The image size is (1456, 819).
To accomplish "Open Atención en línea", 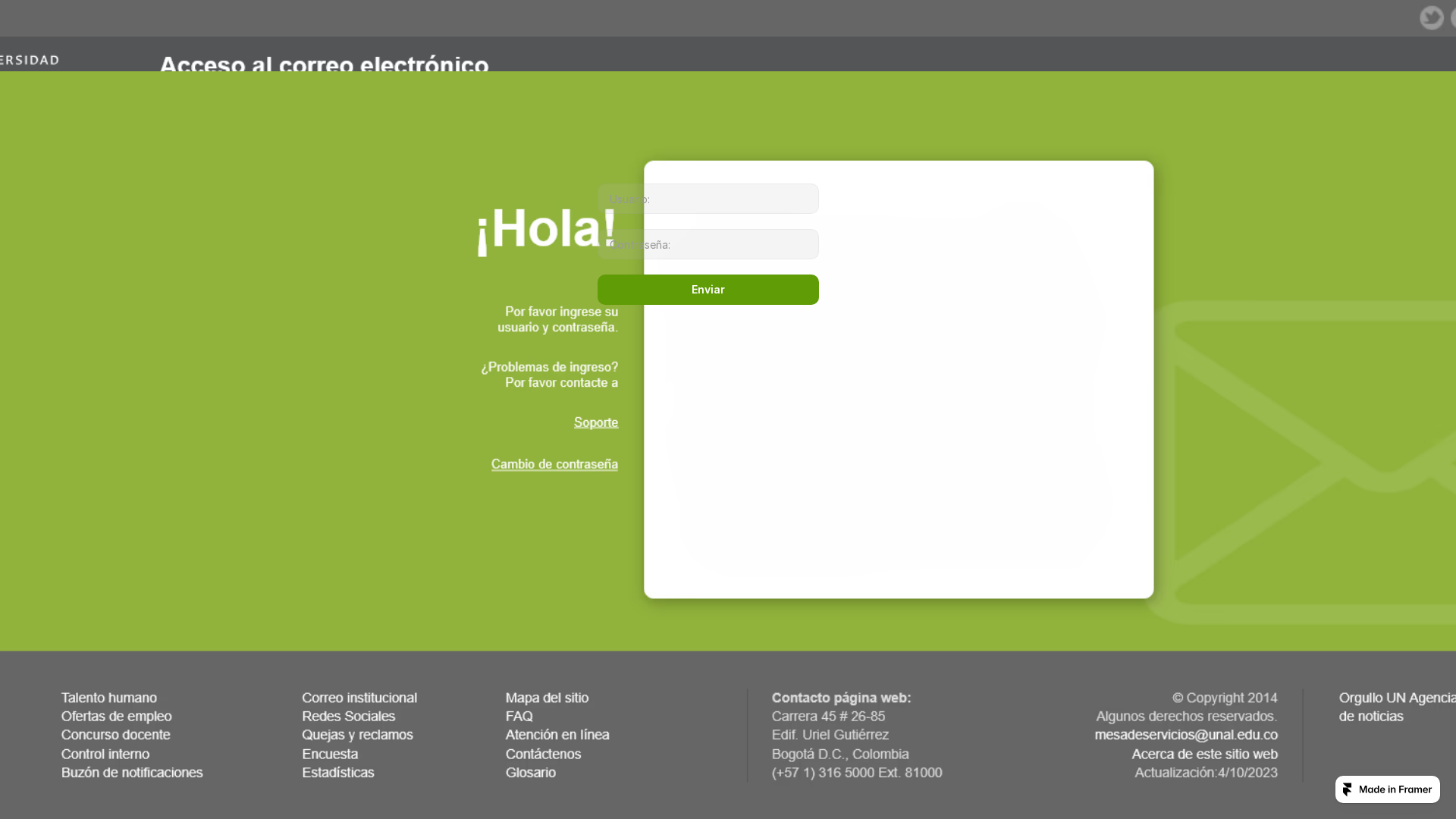I will [557, 735].
